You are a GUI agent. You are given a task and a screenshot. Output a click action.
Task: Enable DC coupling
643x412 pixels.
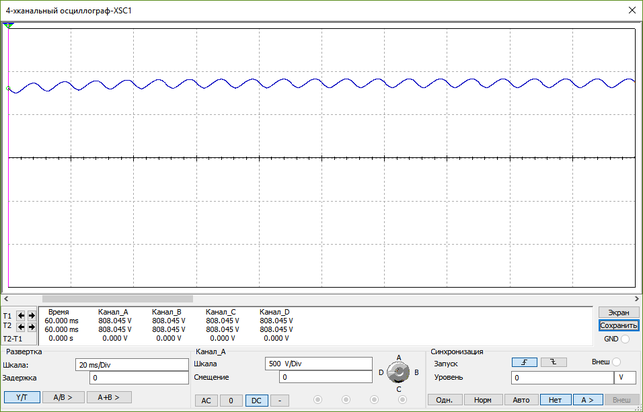257,401
